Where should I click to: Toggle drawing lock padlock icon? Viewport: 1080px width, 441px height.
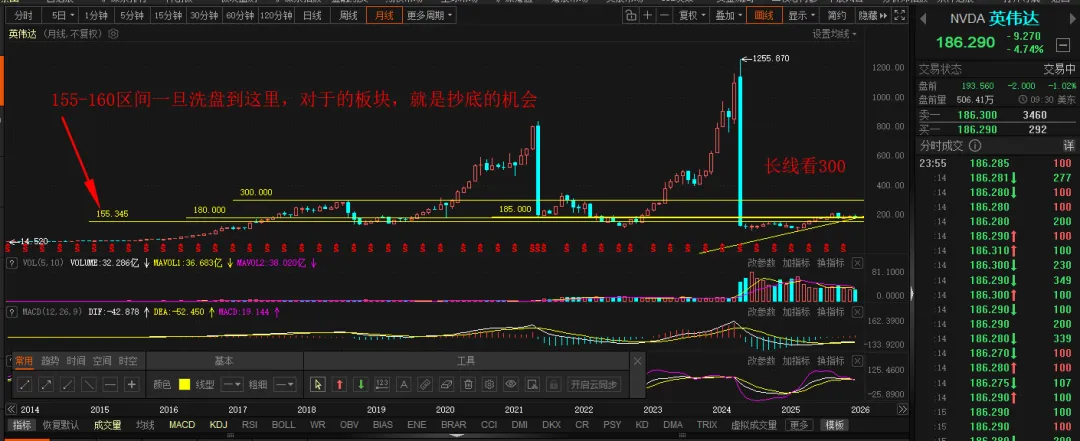(x=553, y=384)
